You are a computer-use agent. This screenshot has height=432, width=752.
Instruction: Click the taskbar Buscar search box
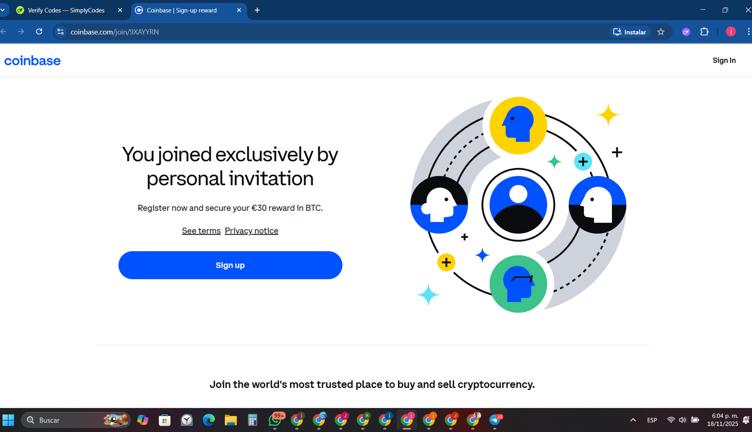(76, 420)
